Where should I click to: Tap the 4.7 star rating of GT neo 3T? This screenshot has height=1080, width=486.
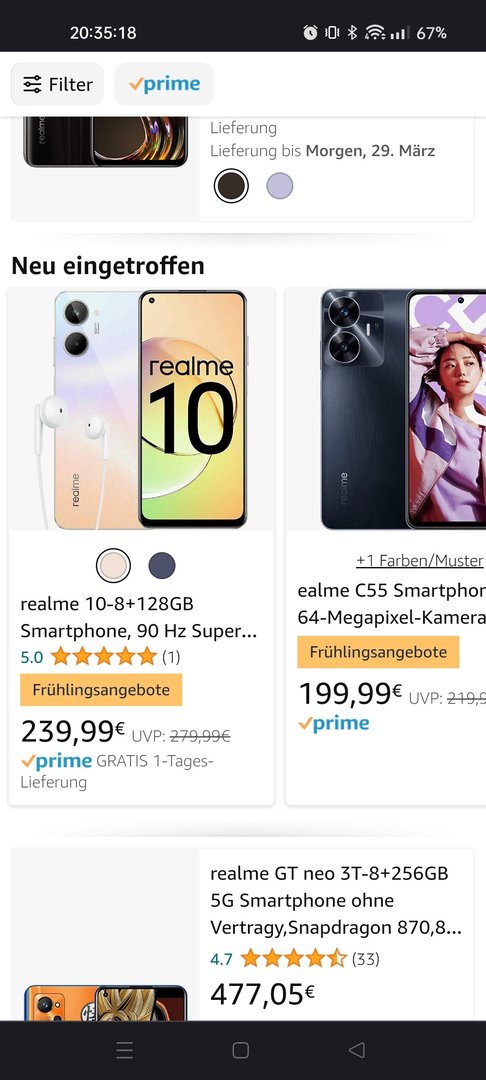pyautogui.click(x=294, y=958)
